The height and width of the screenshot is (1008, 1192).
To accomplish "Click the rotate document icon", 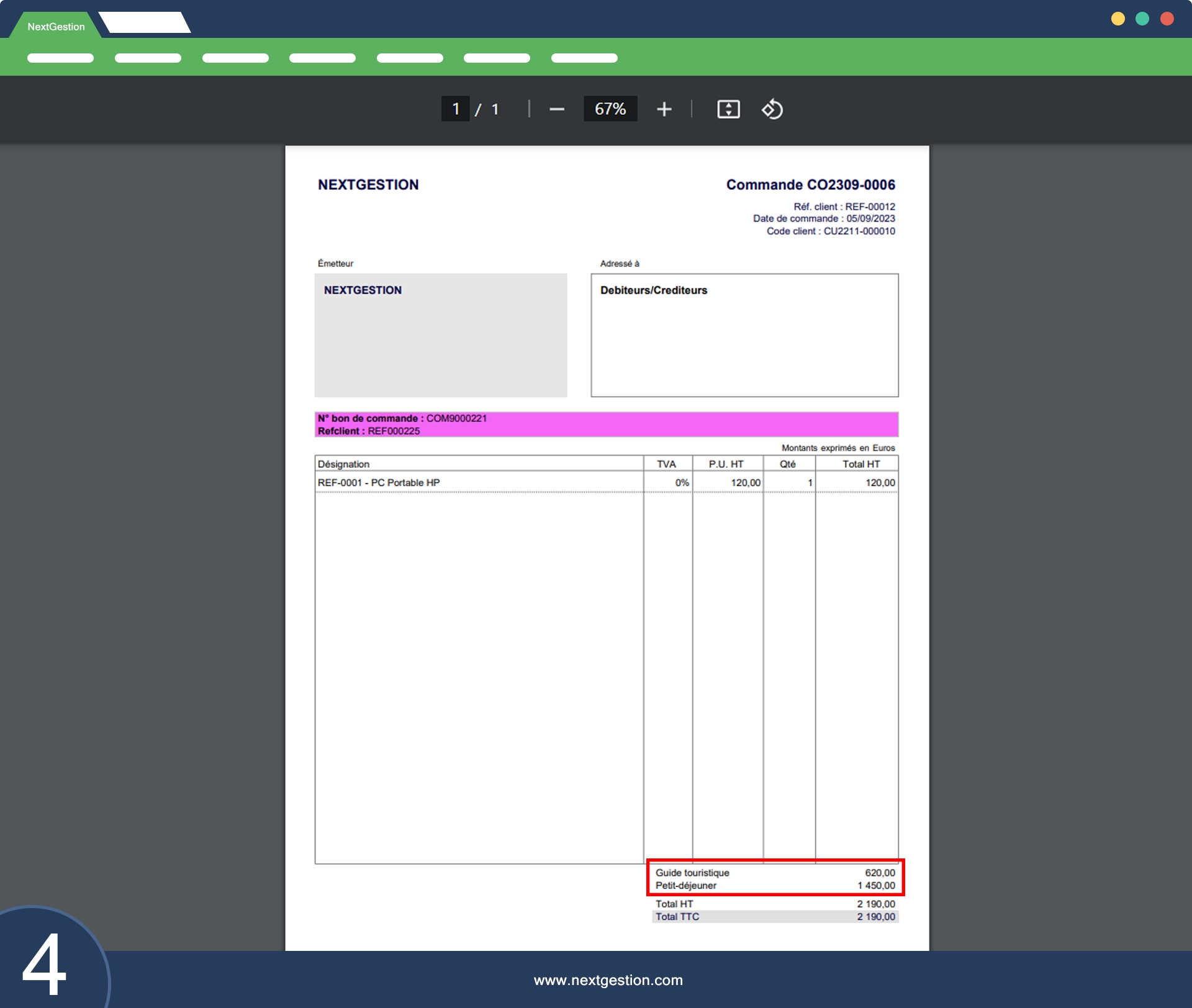I will pos(772,109).
